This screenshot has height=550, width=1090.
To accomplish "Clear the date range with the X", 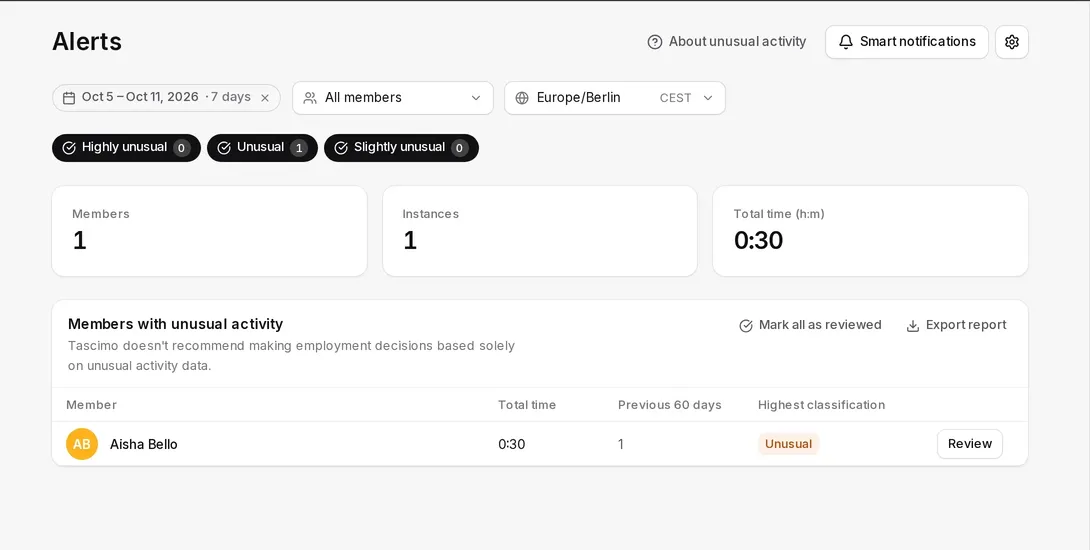I will click(265, 98).
